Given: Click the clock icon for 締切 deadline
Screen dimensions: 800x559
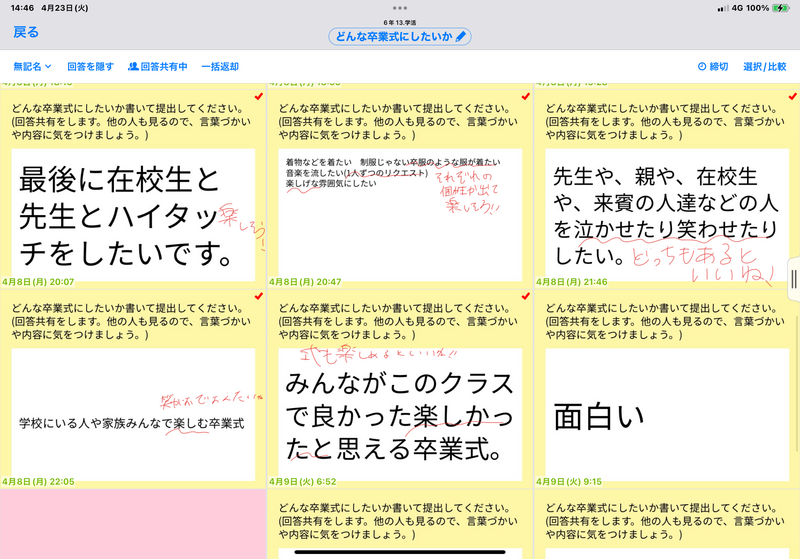Looking at the screenshot, I should (701, 67).
